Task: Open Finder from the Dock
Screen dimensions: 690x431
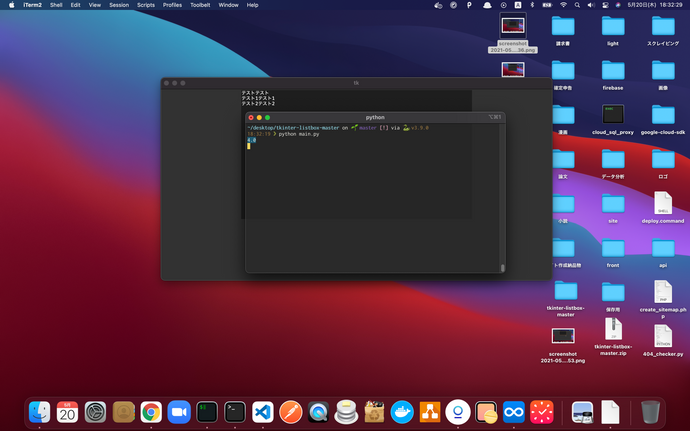Action: pyautogui.click(x=40, y=413)
